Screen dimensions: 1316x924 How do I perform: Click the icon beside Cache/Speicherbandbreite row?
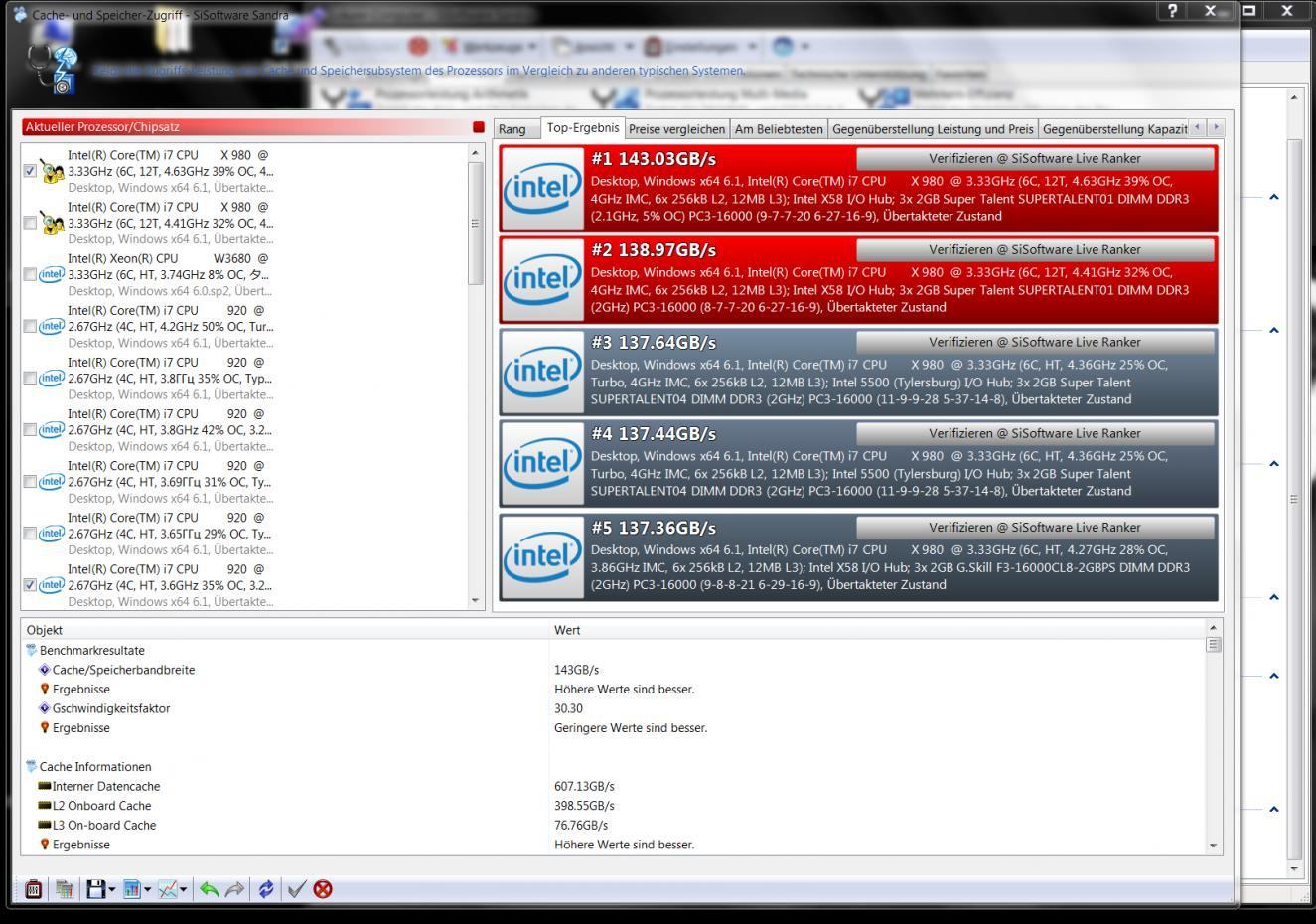click(x=44, y=670)
